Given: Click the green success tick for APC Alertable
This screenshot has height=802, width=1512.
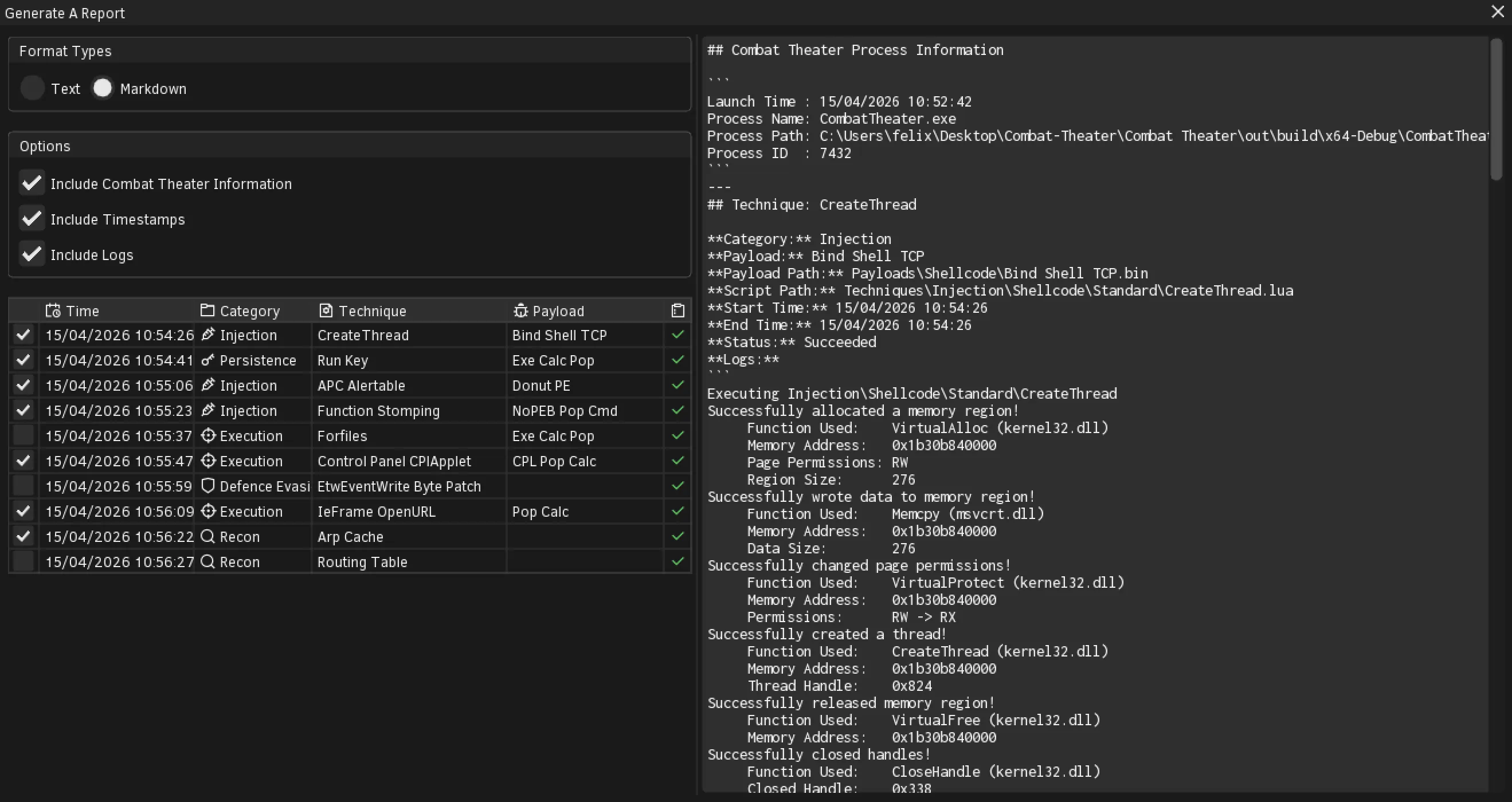Looking at the screenshot, I should click(678, 385).
